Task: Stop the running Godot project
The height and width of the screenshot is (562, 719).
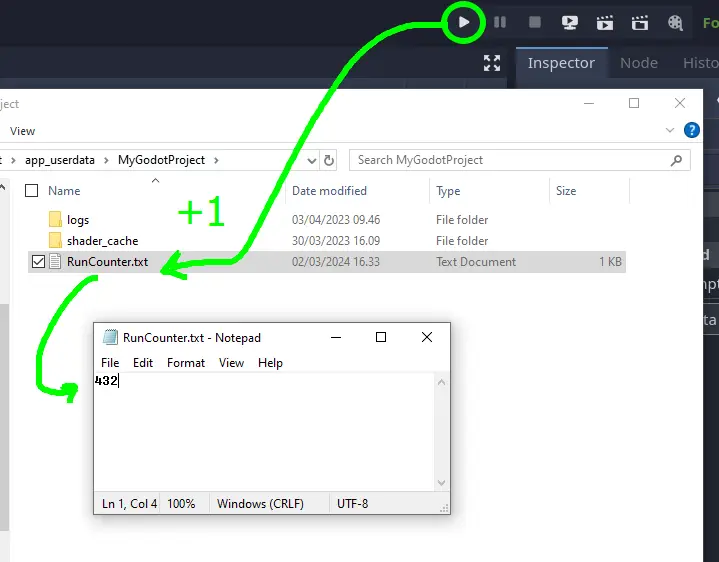Action: 535,22
